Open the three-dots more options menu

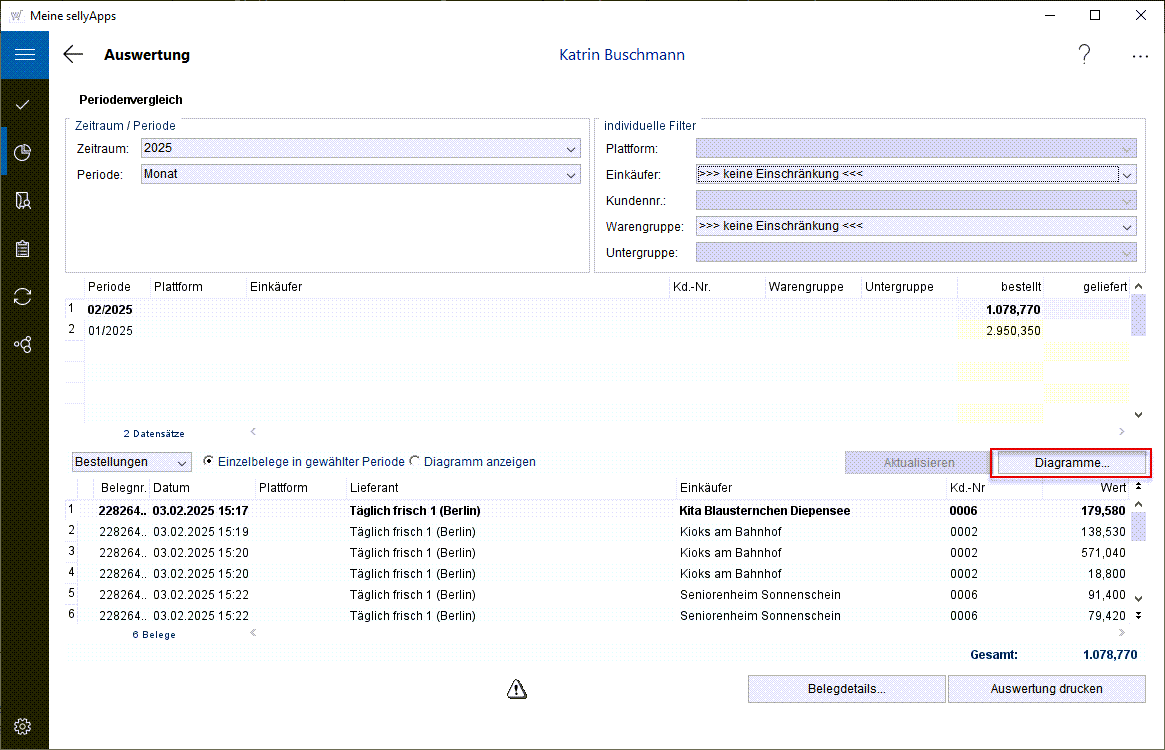pos(1140,56)
